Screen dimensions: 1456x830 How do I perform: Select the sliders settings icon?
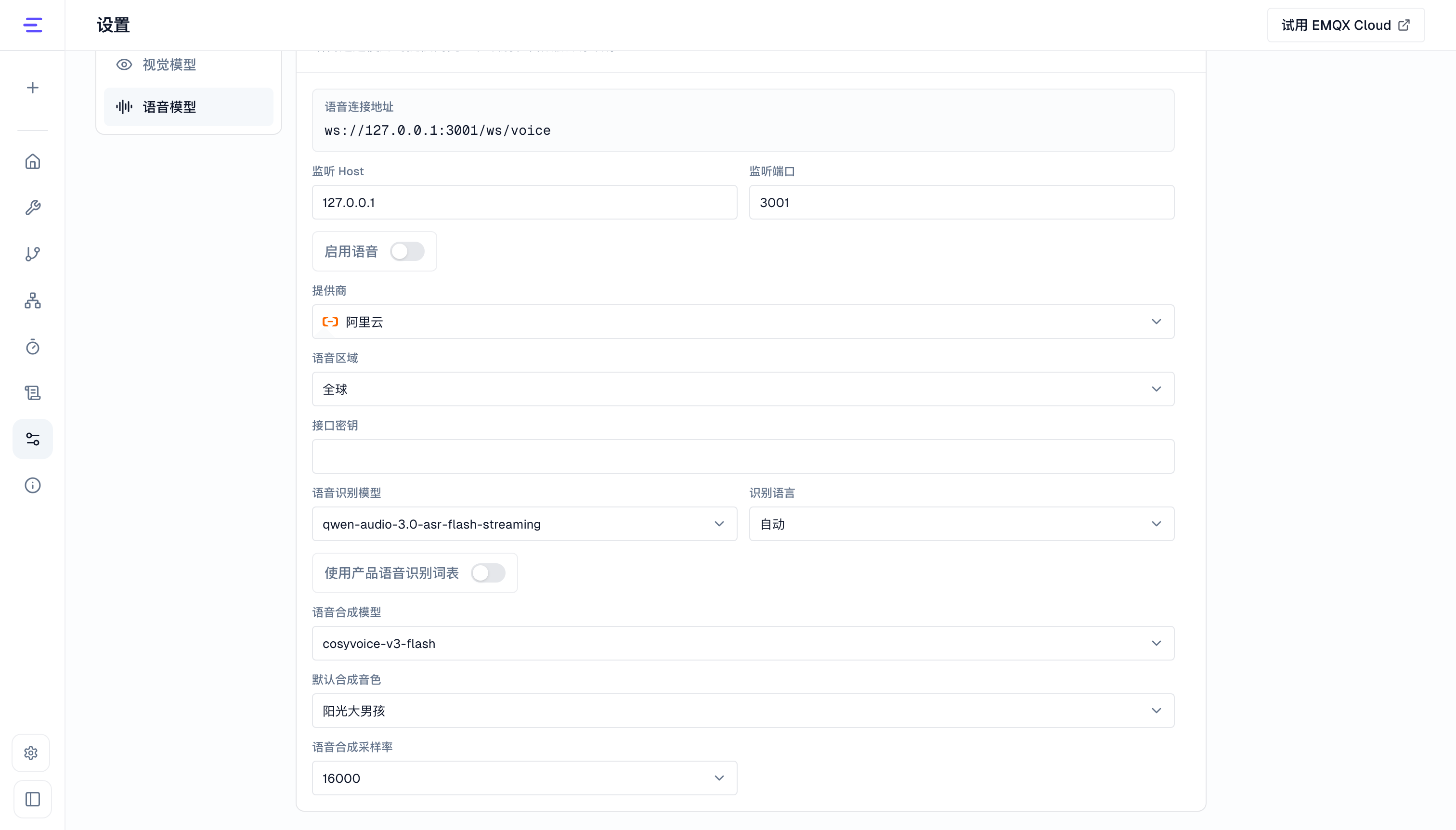click(x=32, y=439)
